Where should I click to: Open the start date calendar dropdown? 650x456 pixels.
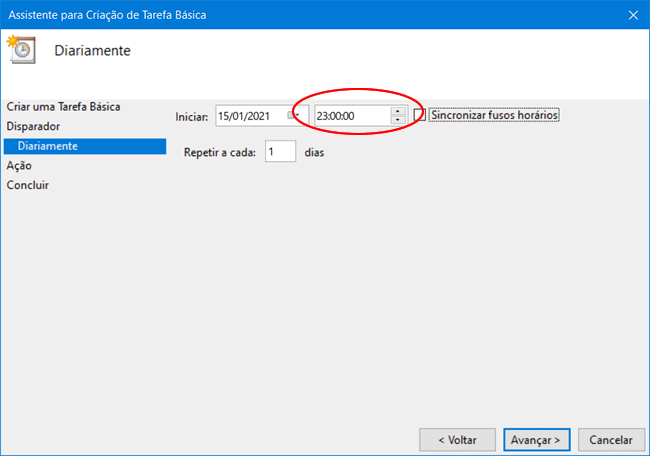pos(292,116)
